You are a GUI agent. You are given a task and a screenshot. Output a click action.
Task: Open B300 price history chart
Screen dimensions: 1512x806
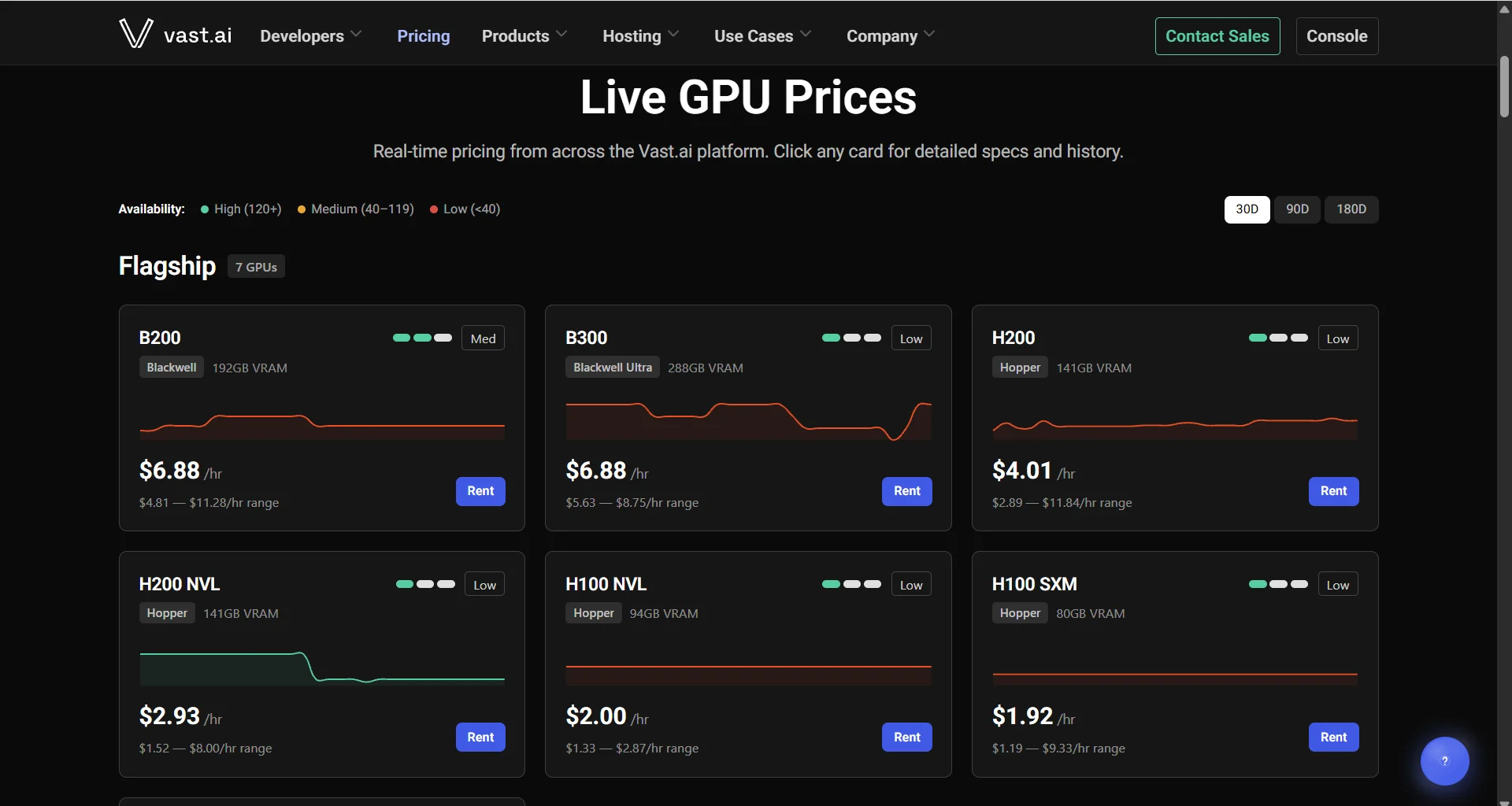point(748,421)
